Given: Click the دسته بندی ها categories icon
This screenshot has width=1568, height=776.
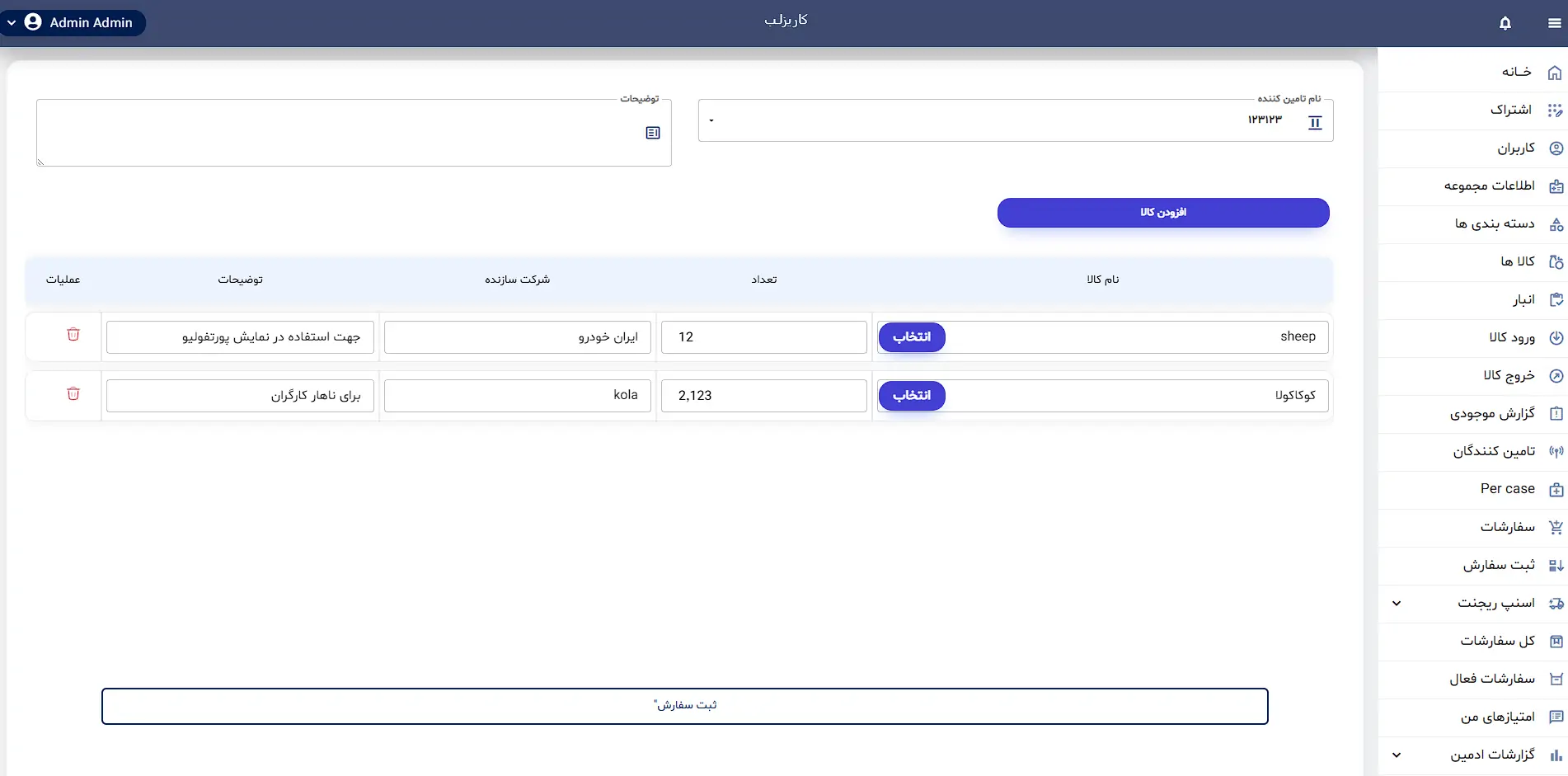Looking at the screenshot, I should (x=1556, y=224).
